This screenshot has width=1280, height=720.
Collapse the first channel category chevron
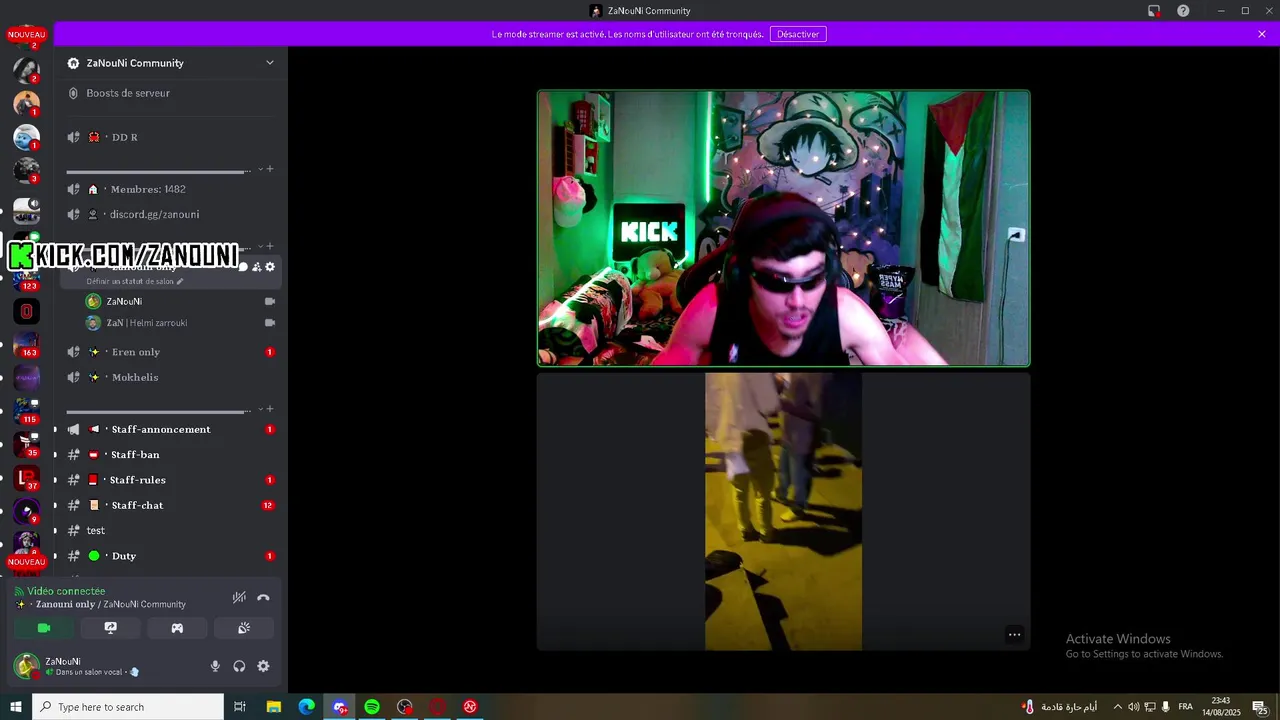click(x=261, y=169)
